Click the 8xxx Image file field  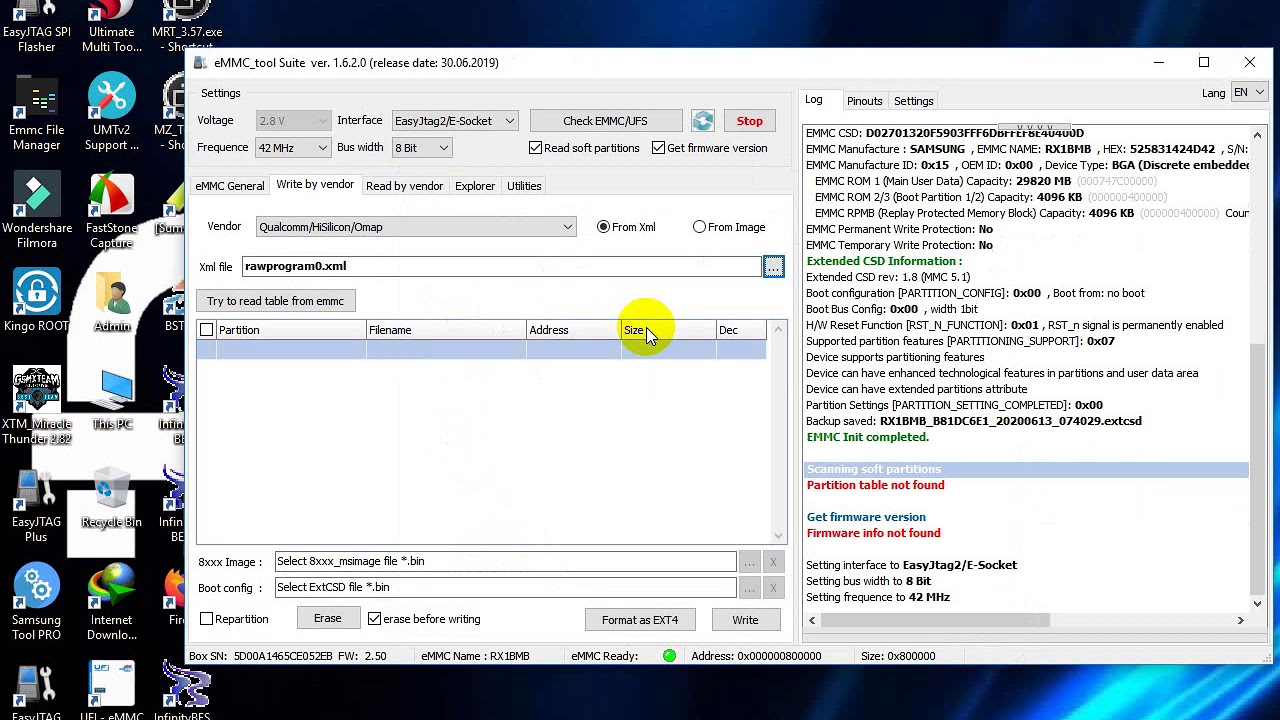pos(505,561)
